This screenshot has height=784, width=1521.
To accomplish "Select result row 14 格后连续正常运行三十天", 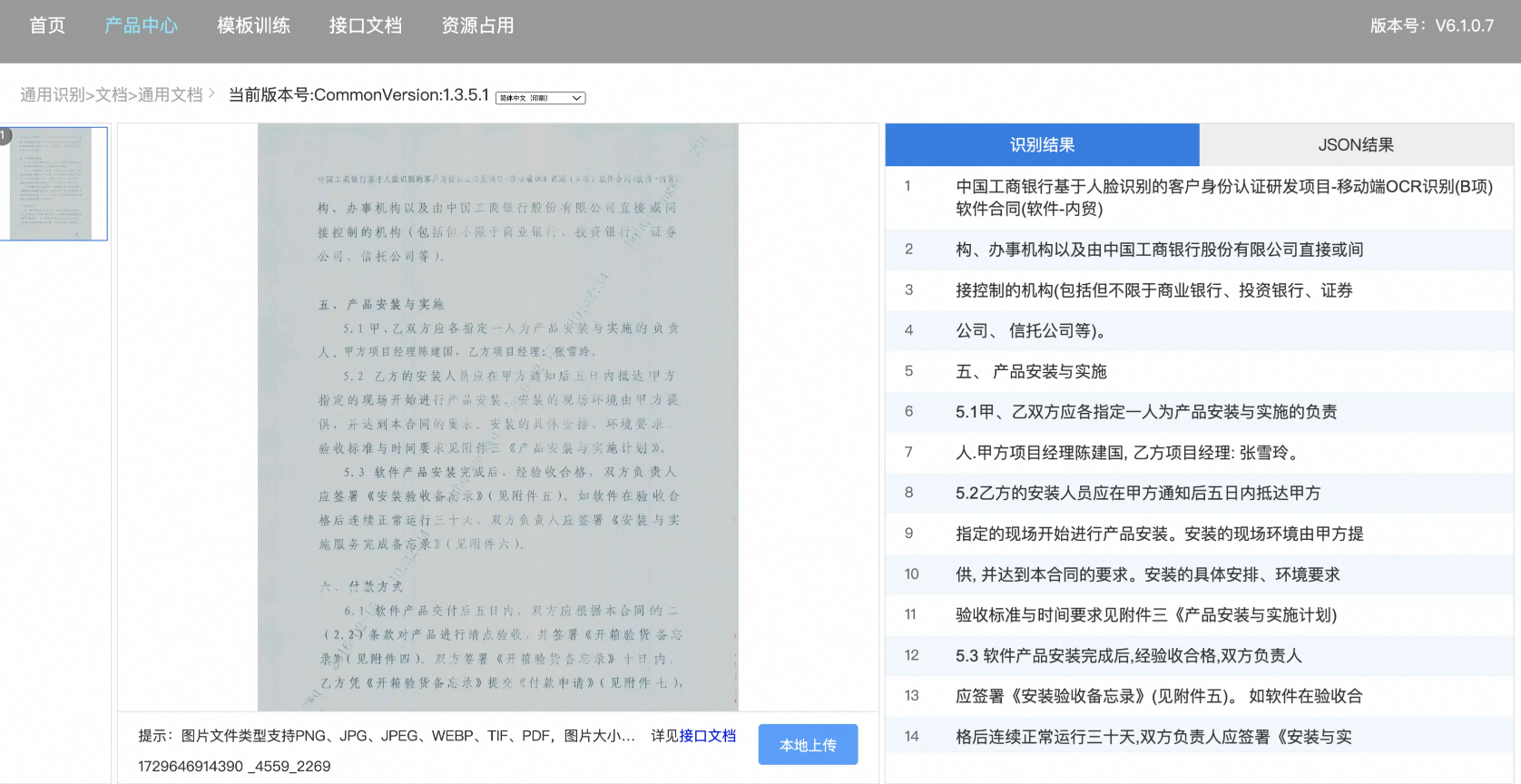I will 1199,737.
